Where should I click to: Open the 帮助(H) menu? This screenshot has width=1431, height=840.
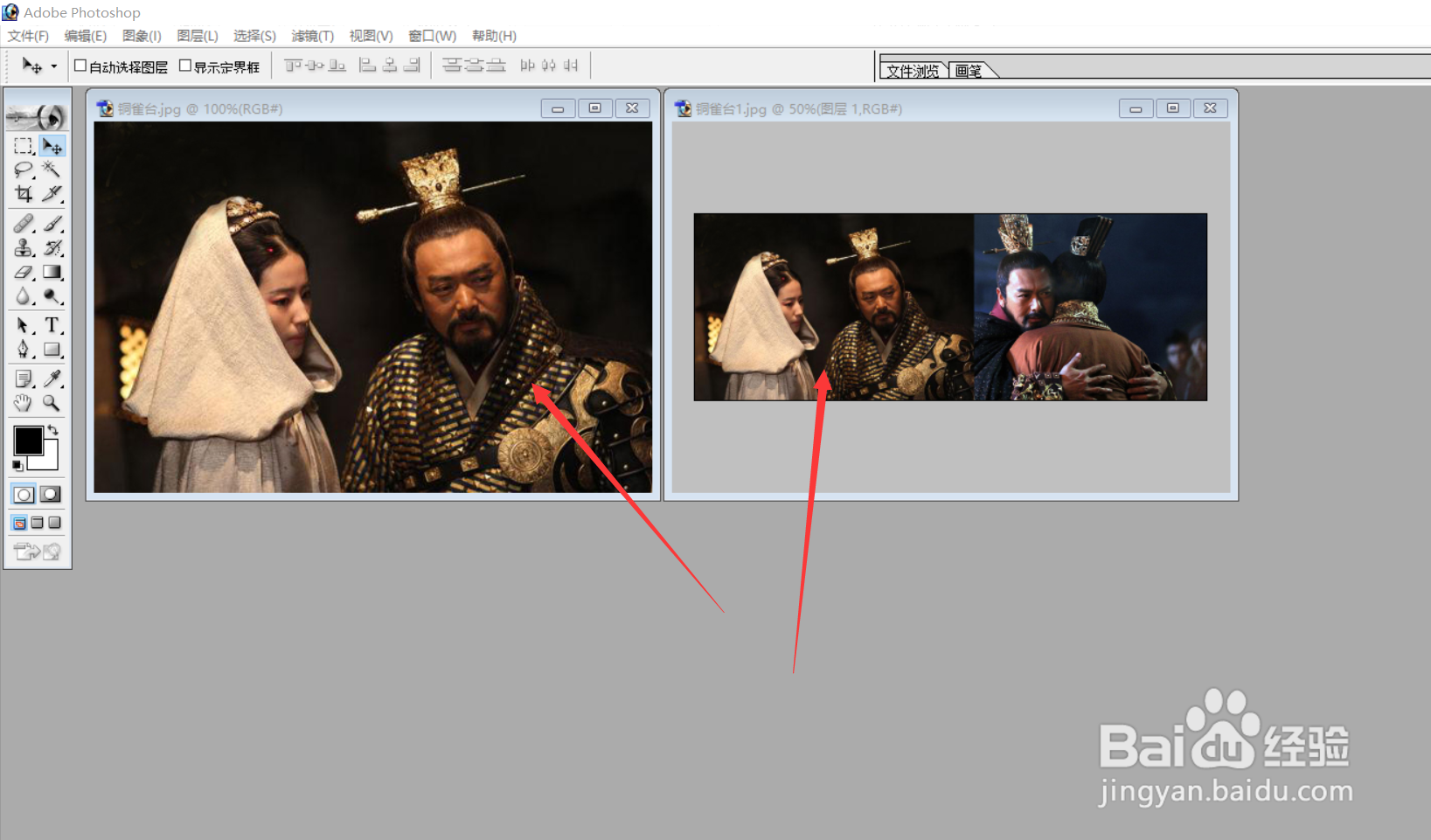pyautogui.click(x=494, y=36)
